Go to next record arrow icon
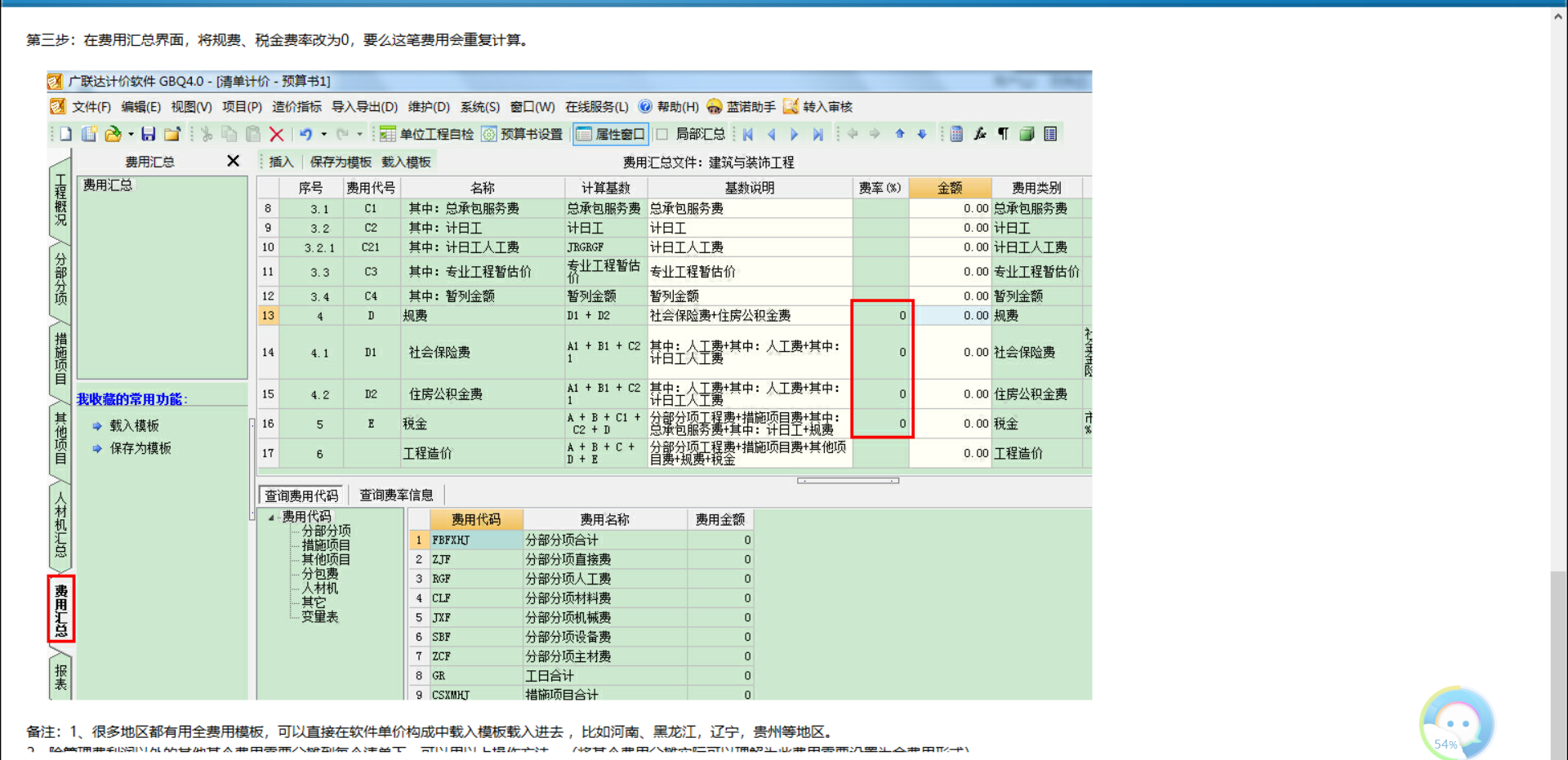Image resolution: width=1568 pixels, height=760 pixels. 794,134
